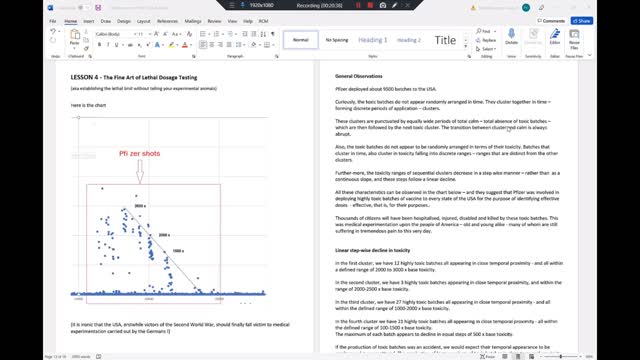Click Decrease Font Size icon
Viewport: 640px width, 360px height.
coord(165,34)
